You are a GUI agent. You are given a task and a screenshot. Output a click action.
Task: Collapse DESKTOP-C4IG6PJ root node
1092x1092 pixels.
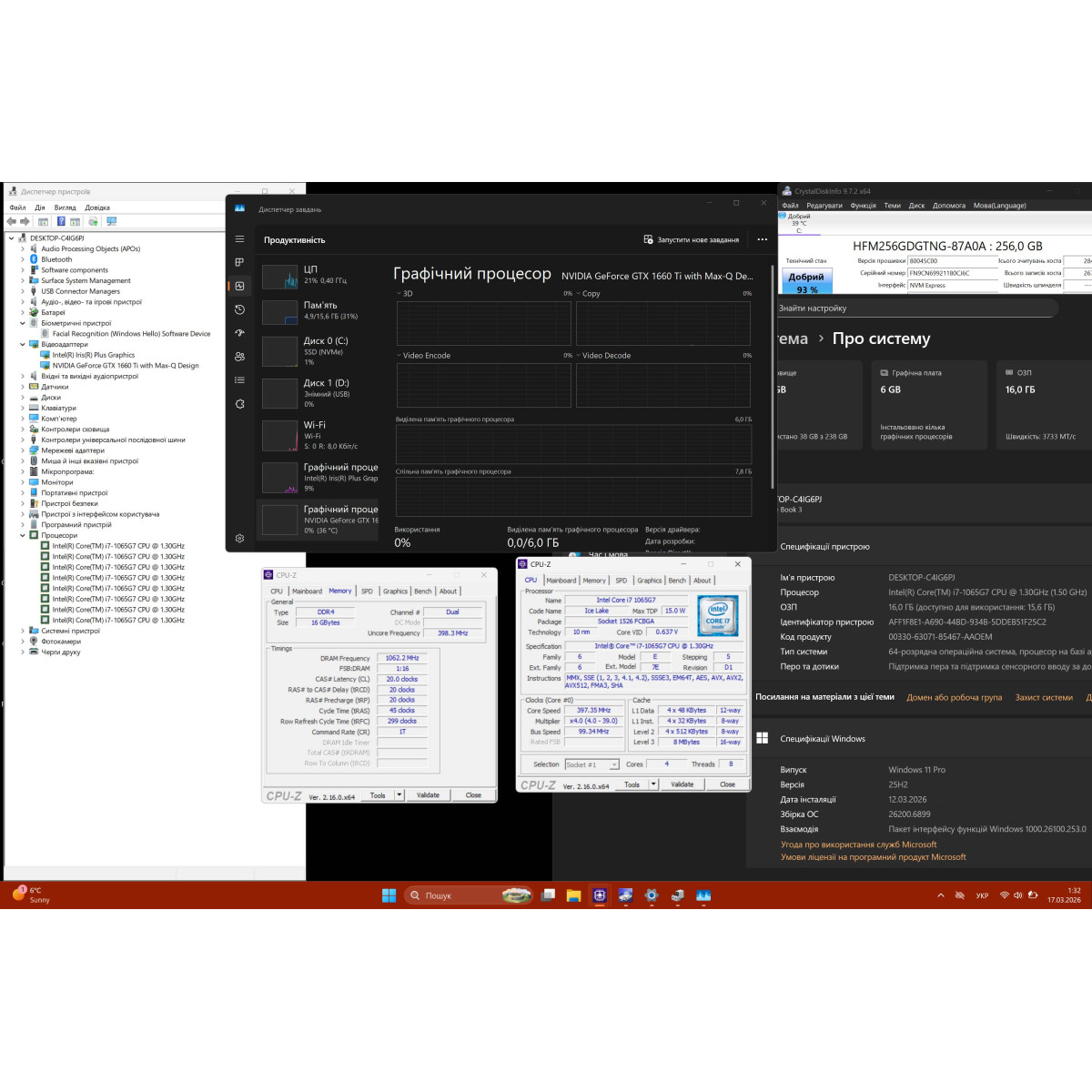pos(12,238)
